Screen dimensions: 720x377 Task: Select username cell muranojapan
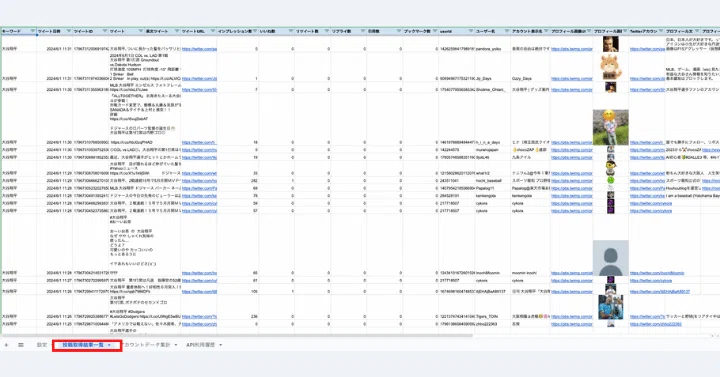point(493,150)
